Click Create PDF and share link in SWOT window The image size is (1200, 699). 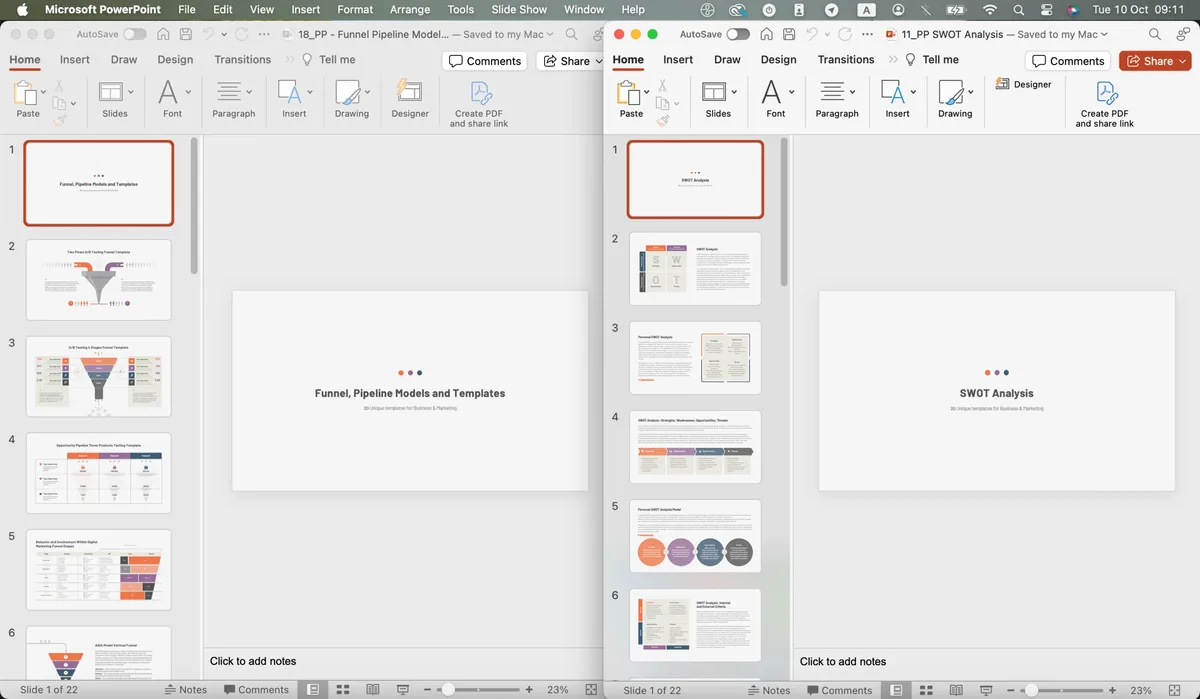[x=1105, y=104]
